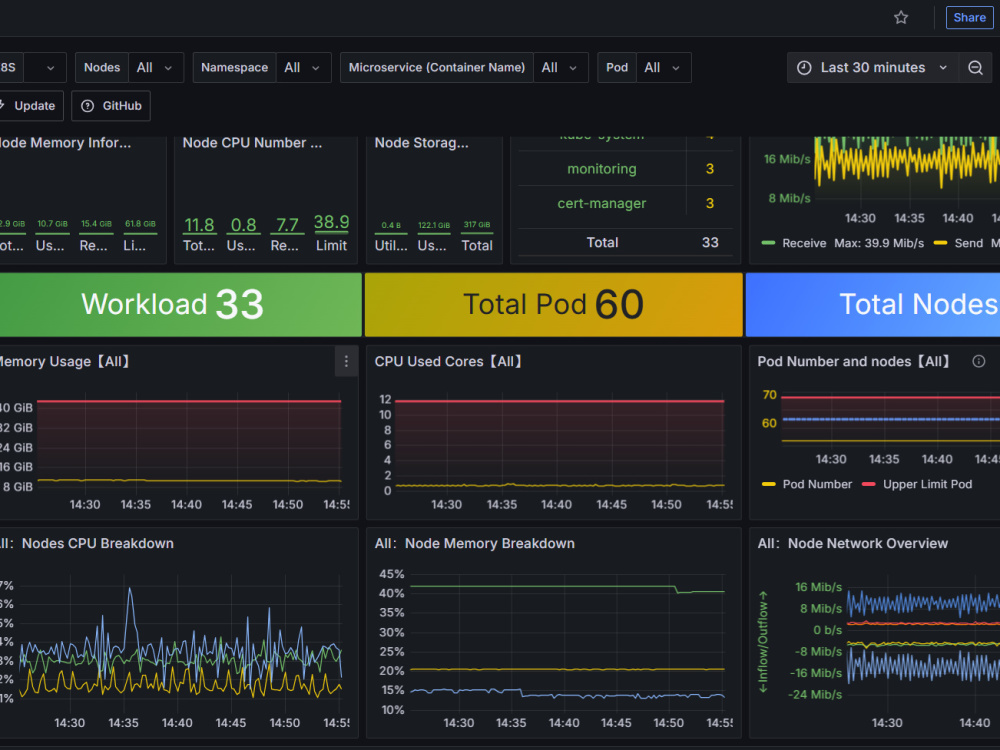Viewport: 1000px width, 750px height.
Task: Toggle the Receive series in legend
Action: [804, 243]
